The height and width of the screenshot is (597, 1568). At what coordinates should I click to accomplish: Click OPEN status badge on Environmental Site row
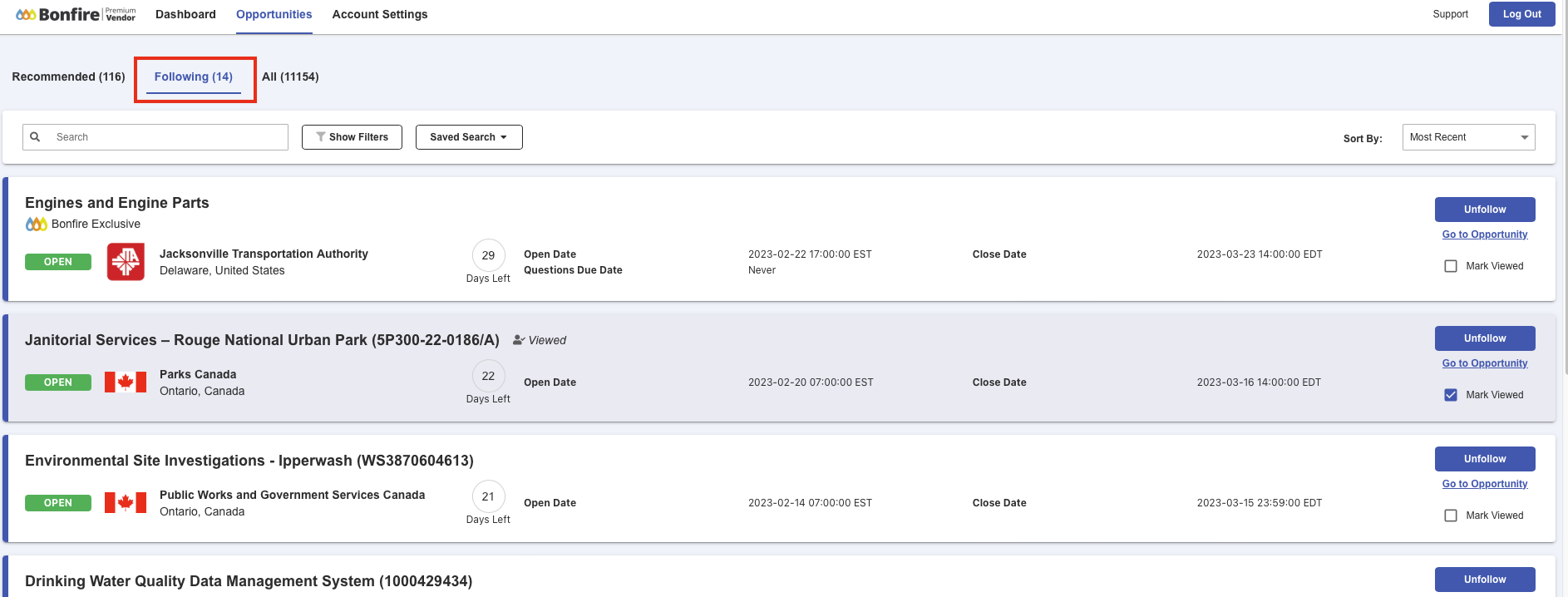(x=58, y=503)
